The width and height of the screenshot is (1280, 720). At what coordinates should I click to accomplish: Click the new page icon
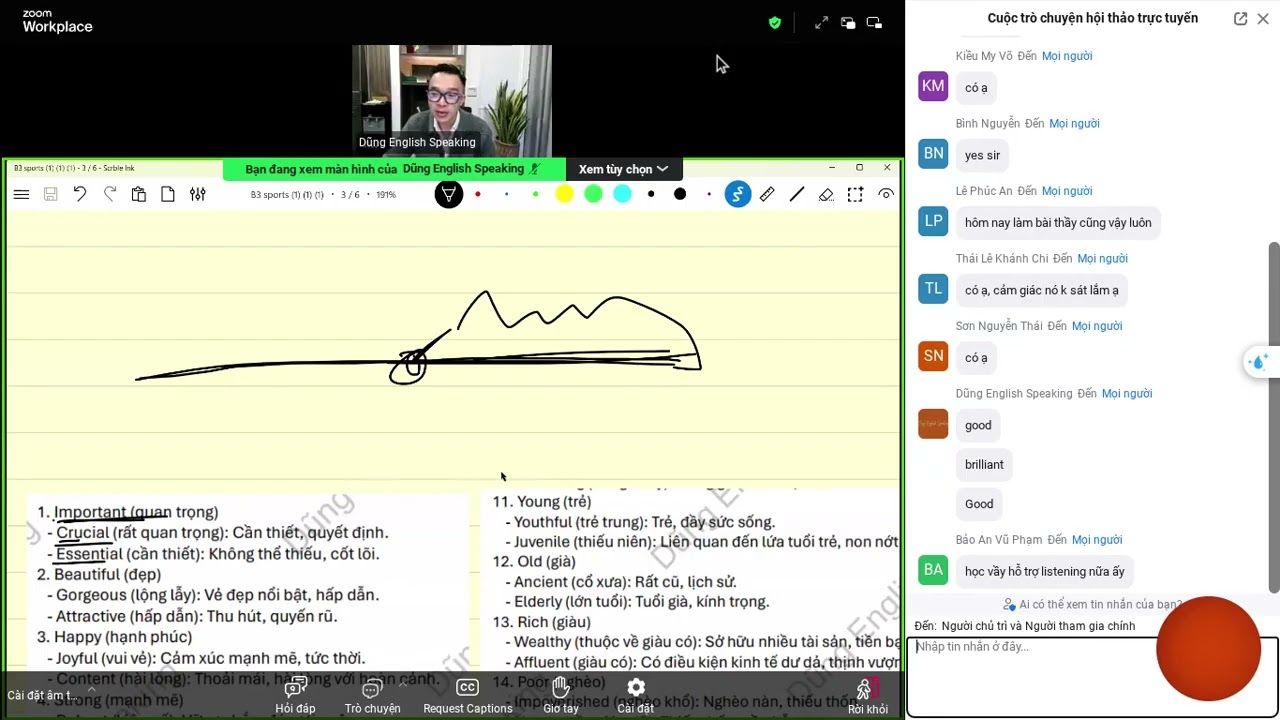(168, 194)
